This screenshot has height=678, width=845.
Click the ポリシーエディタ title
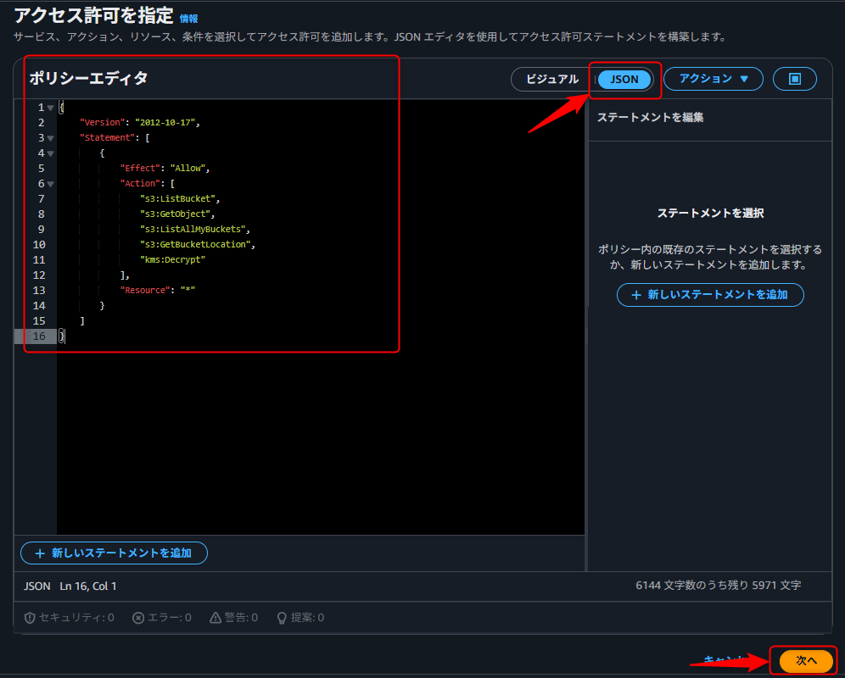point(88,78)
